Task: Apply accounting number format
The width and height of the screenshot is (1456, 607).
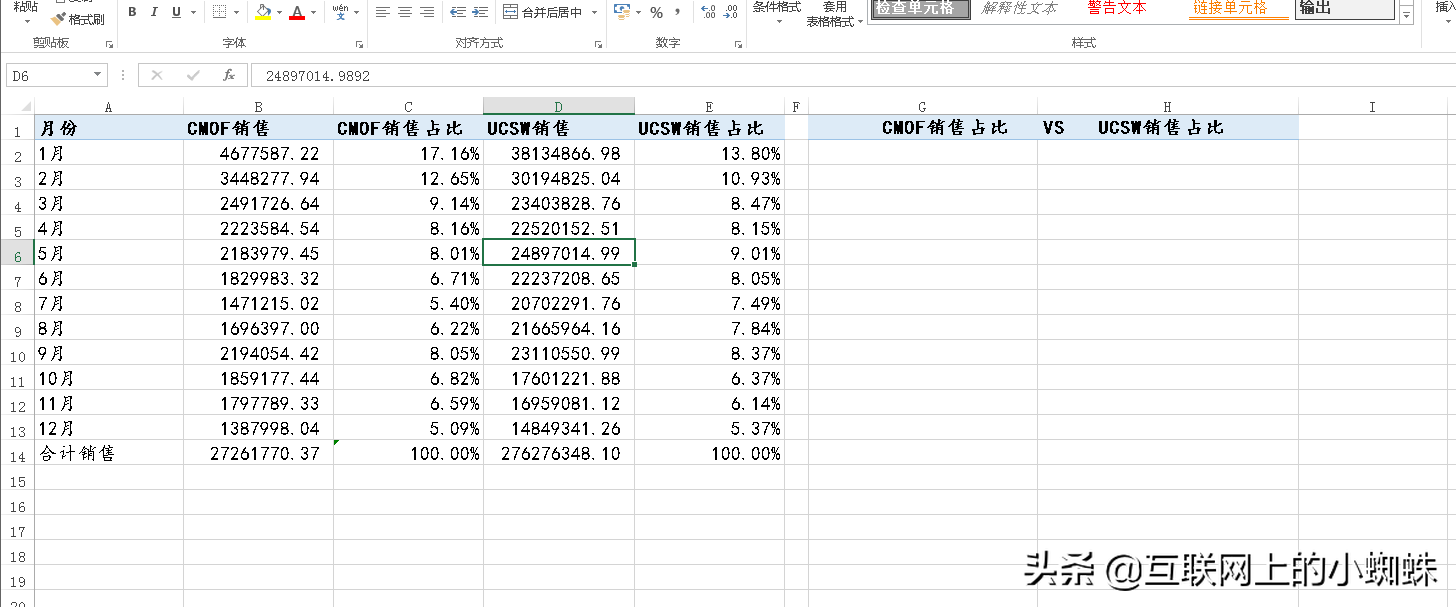Action: coord(621,12)
